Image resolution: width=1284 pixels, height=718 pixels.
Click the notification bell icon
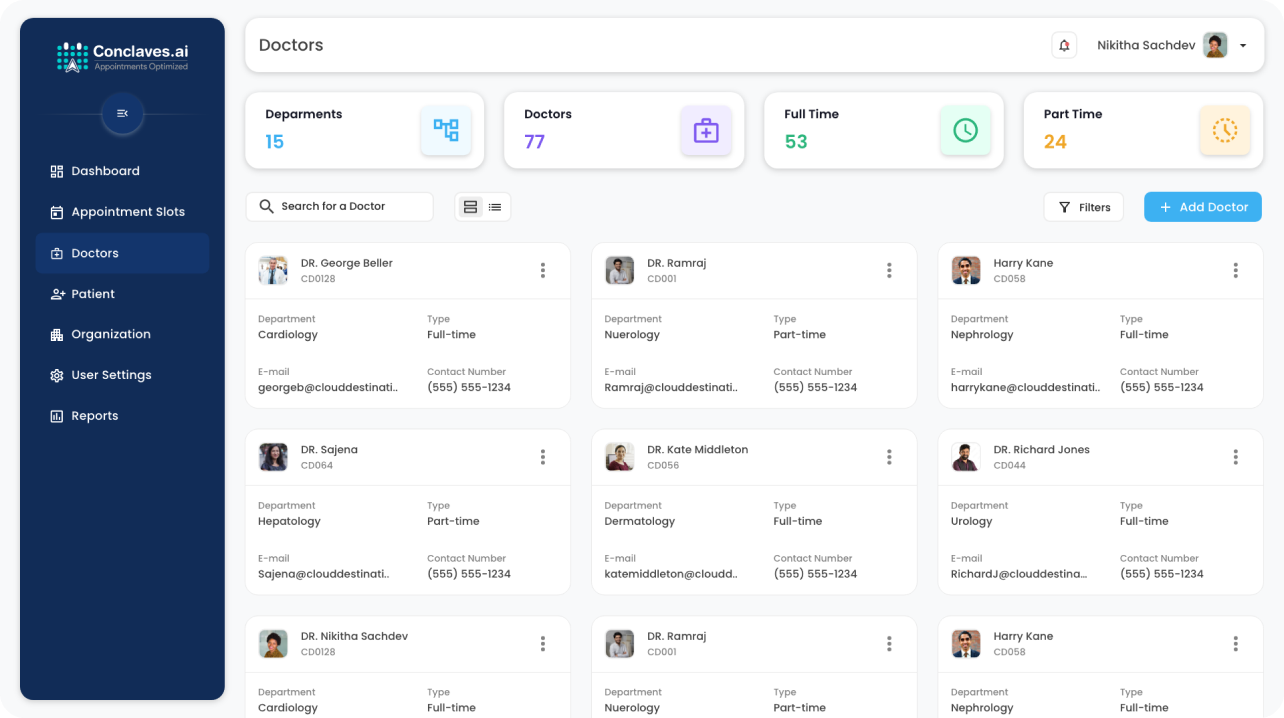[1064, 45]
